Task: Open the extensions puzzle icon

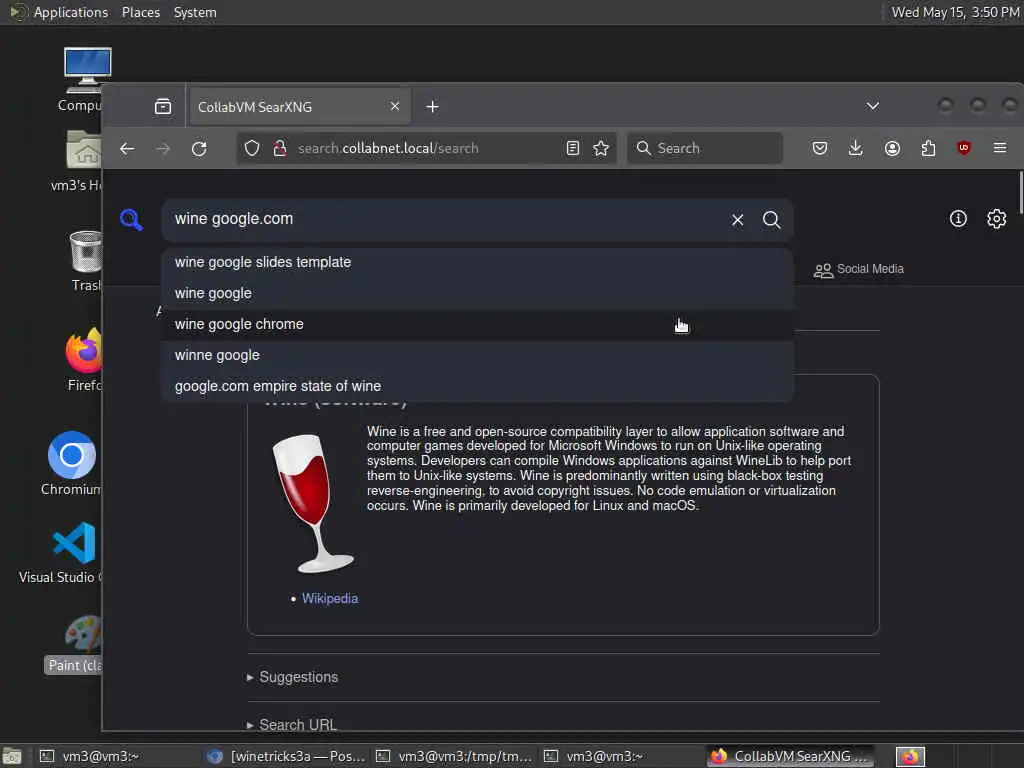Action: (x=928, y=148)
